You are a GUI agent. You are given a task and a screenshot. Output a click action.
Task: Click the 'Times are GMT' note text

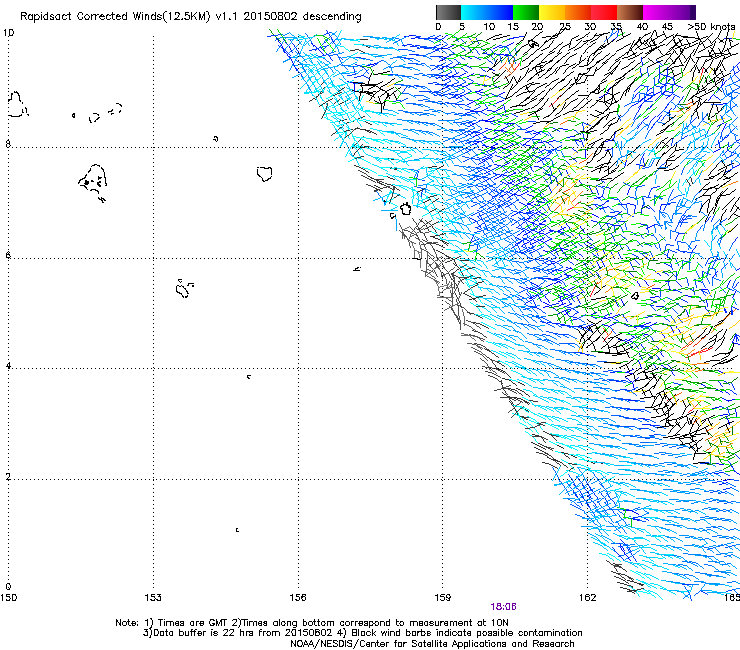192,623
